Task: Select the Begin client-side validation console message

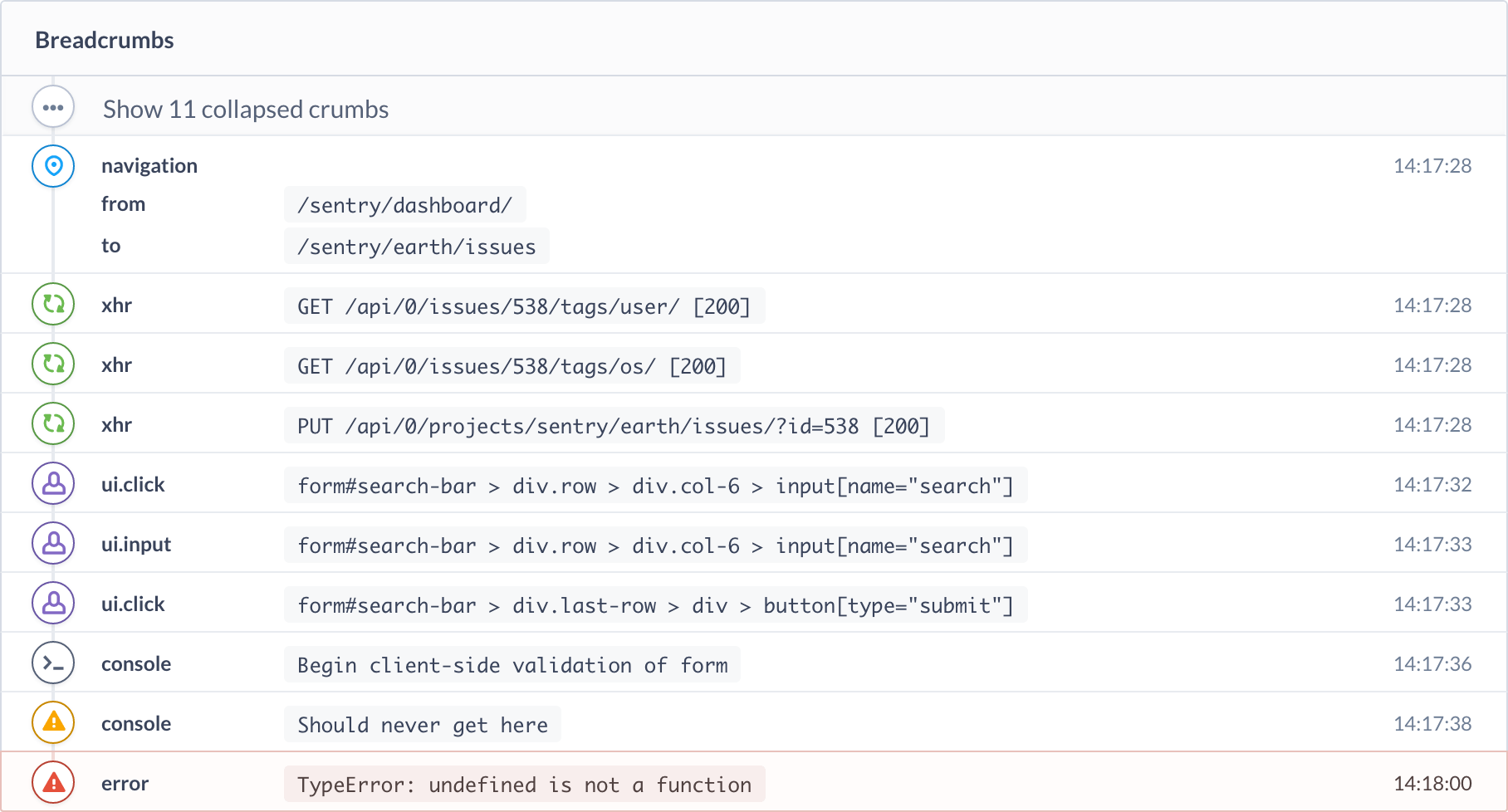Action: (x=512, y=664)
